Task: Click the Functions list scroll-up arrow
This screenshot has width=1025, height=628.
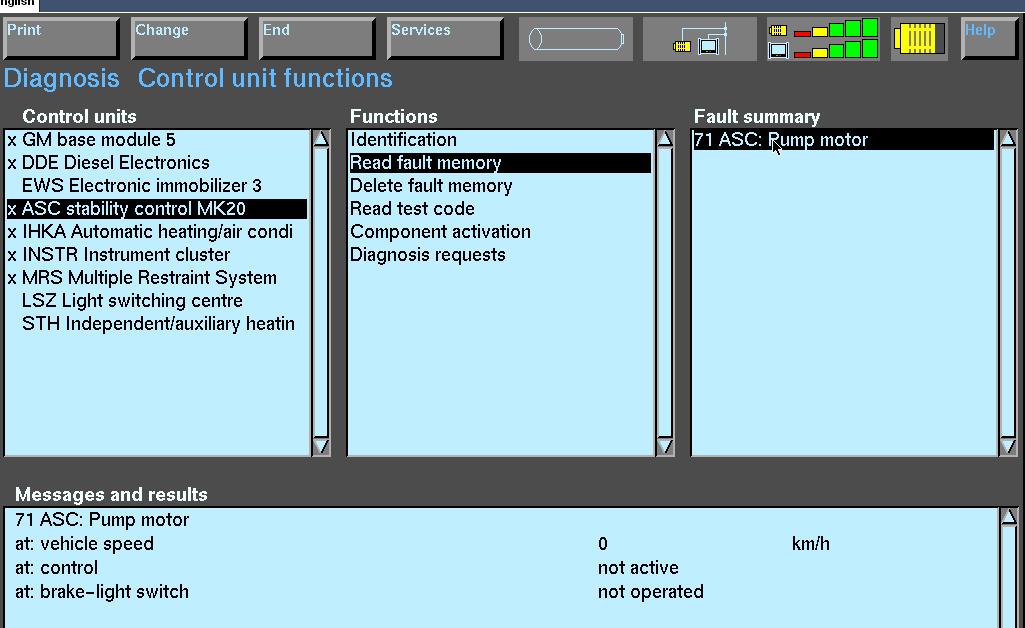Action: (665, 139)
